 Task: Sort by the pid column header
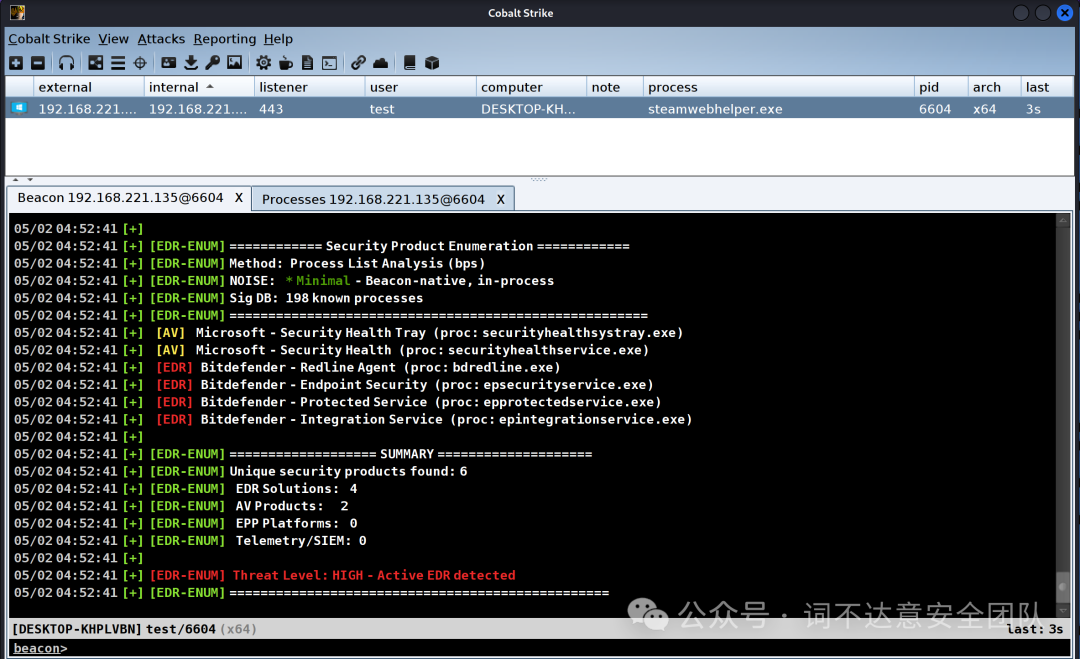coord(941,87)
